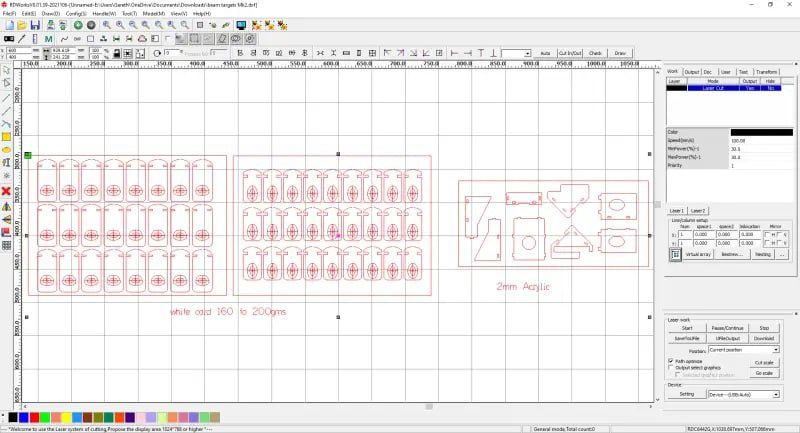This screenshot has width=800, height=433.
Task: Select the red X delete tool
Action: click(x=6, y=191)
